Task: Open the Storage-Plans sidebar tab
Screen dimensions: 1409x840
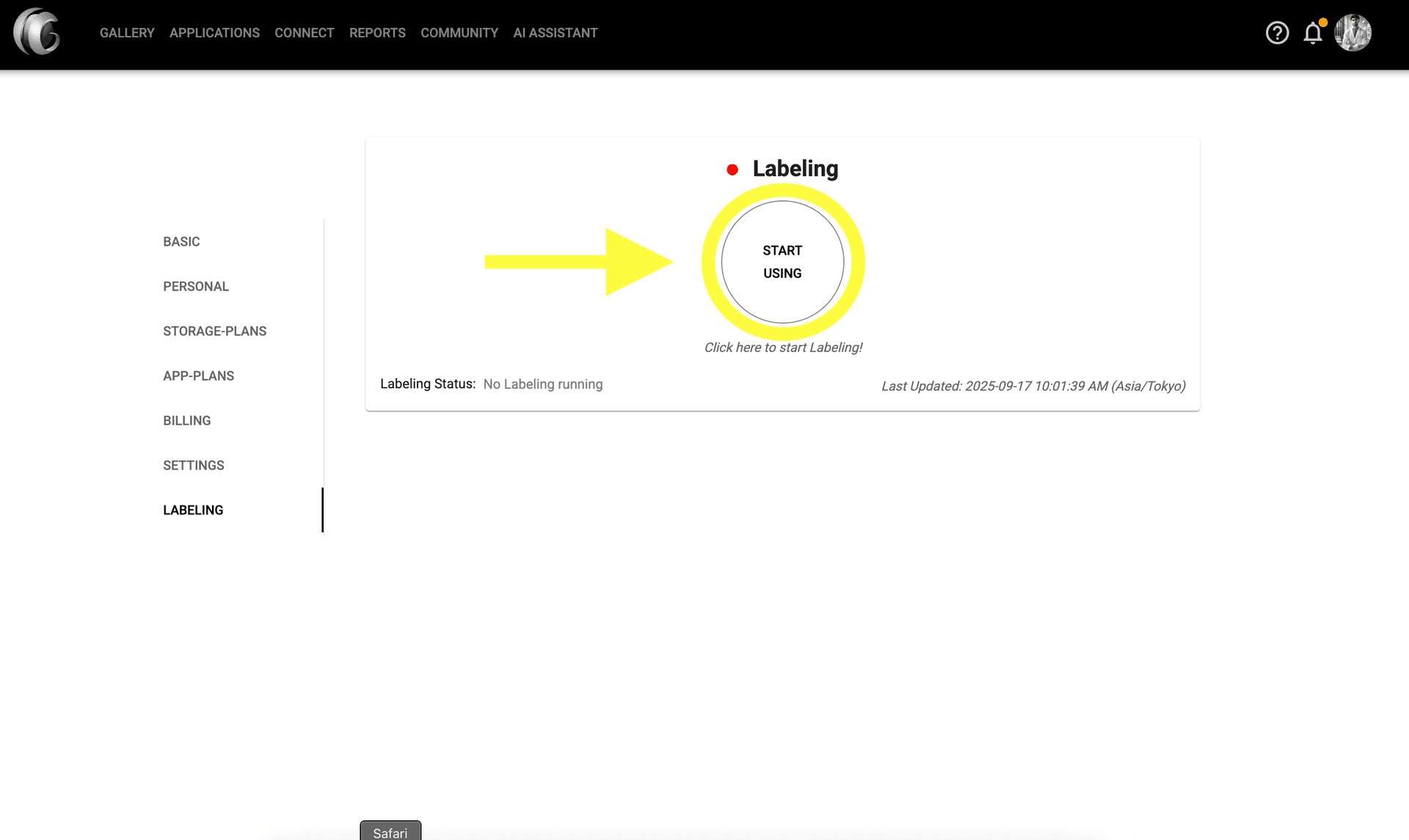Action: tap(214, 331)
